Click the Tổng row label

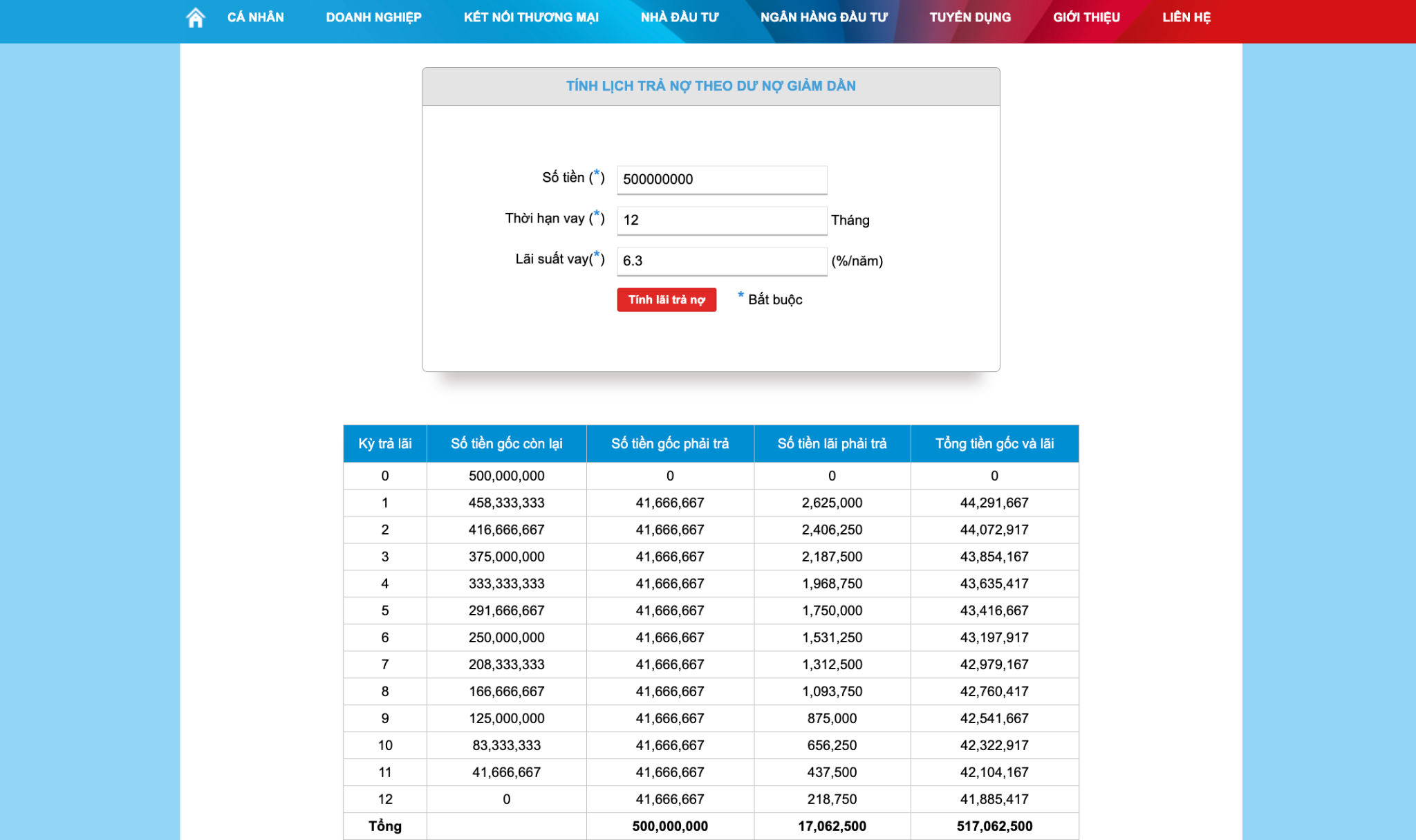pos(385,826)
